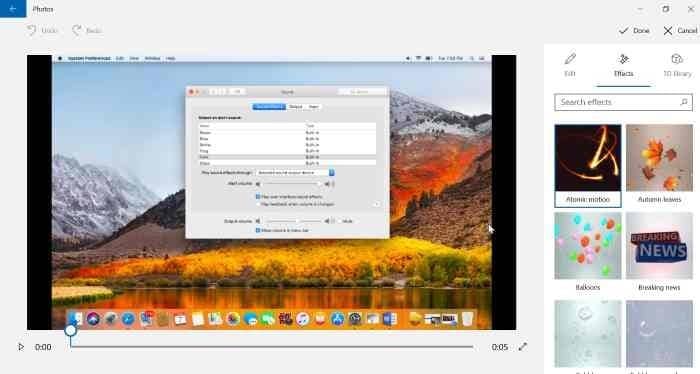700x374 pixels.
Task: Toggle Play feedback when volume is changed
Action: 258,204
